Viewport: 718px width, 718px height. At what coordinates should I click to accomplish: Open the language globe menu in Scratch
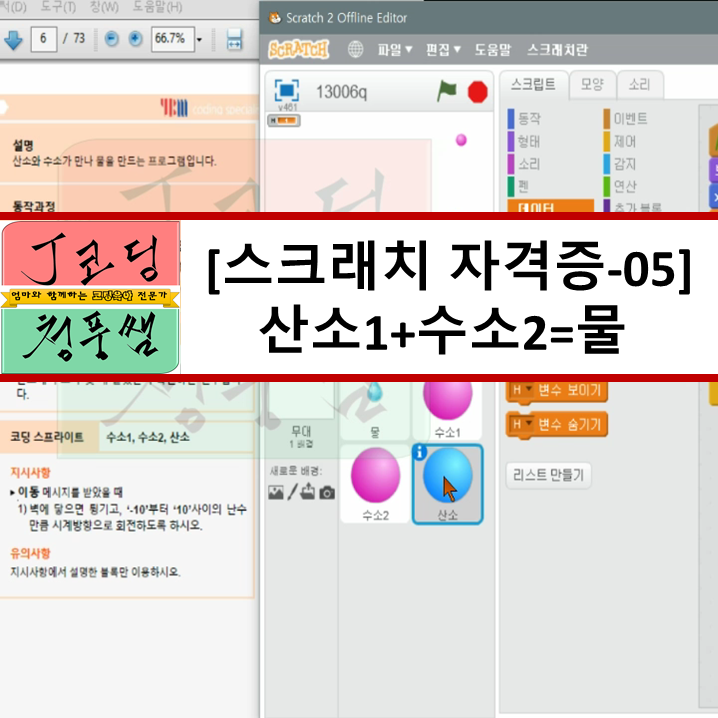355,49
